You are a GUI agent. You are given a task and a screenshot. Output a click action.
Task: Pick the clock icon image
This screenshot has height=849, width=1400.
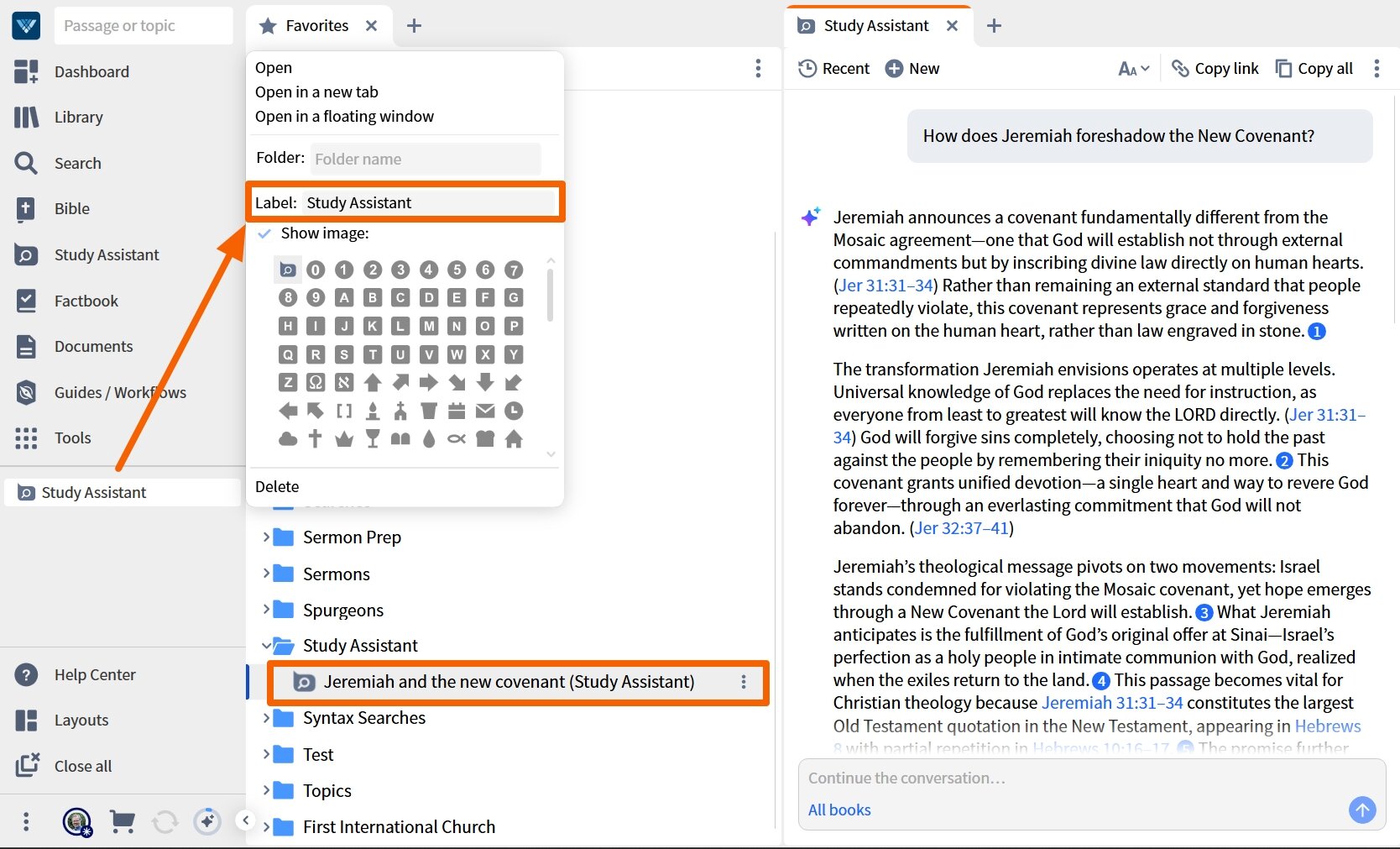(514, 411)
